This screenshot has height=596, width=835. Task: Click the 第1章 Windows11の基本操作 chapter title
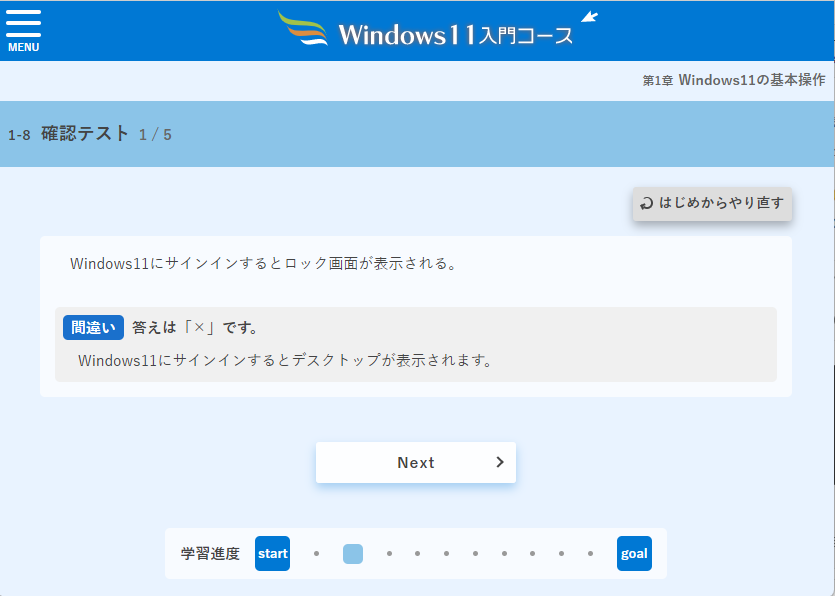tap(734, 80)
